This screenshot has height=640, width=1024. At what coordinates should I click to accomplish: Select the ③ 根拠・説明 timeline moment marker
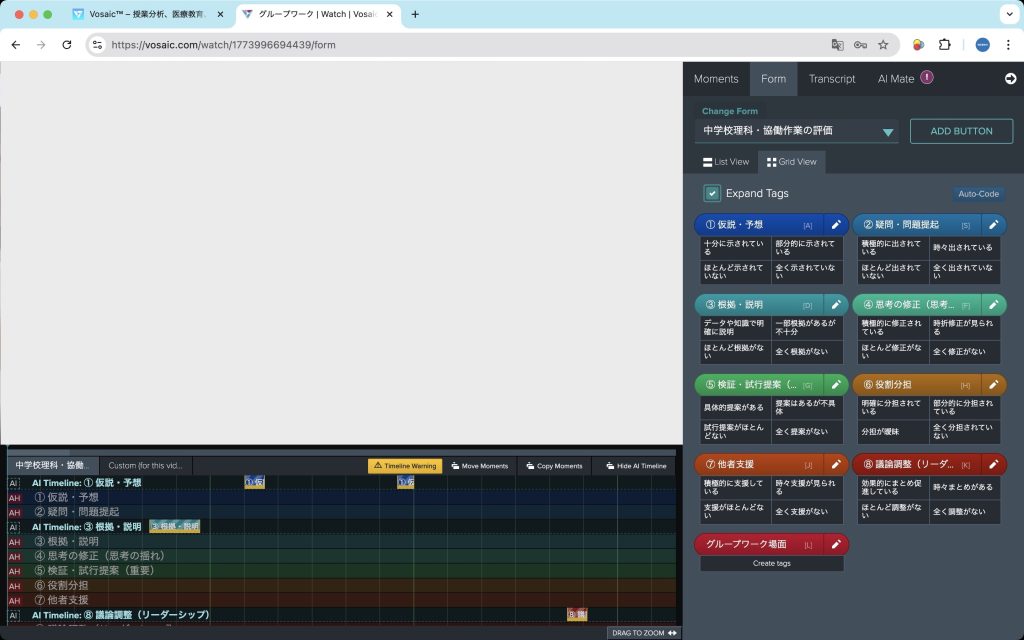point(175,526)
